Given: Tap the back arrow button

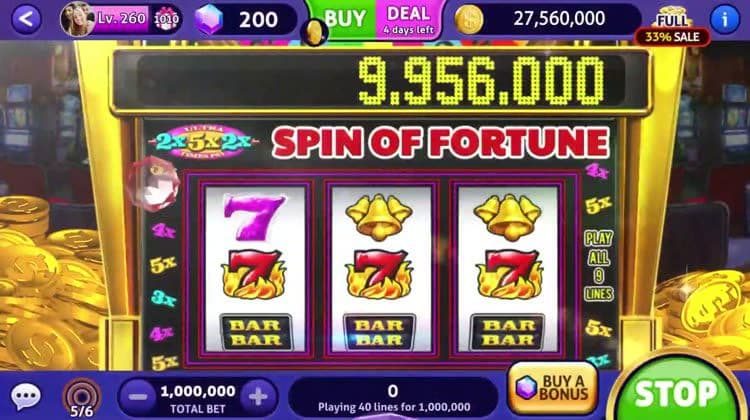Looking at the screenshot, I should [x=26, y=19].
